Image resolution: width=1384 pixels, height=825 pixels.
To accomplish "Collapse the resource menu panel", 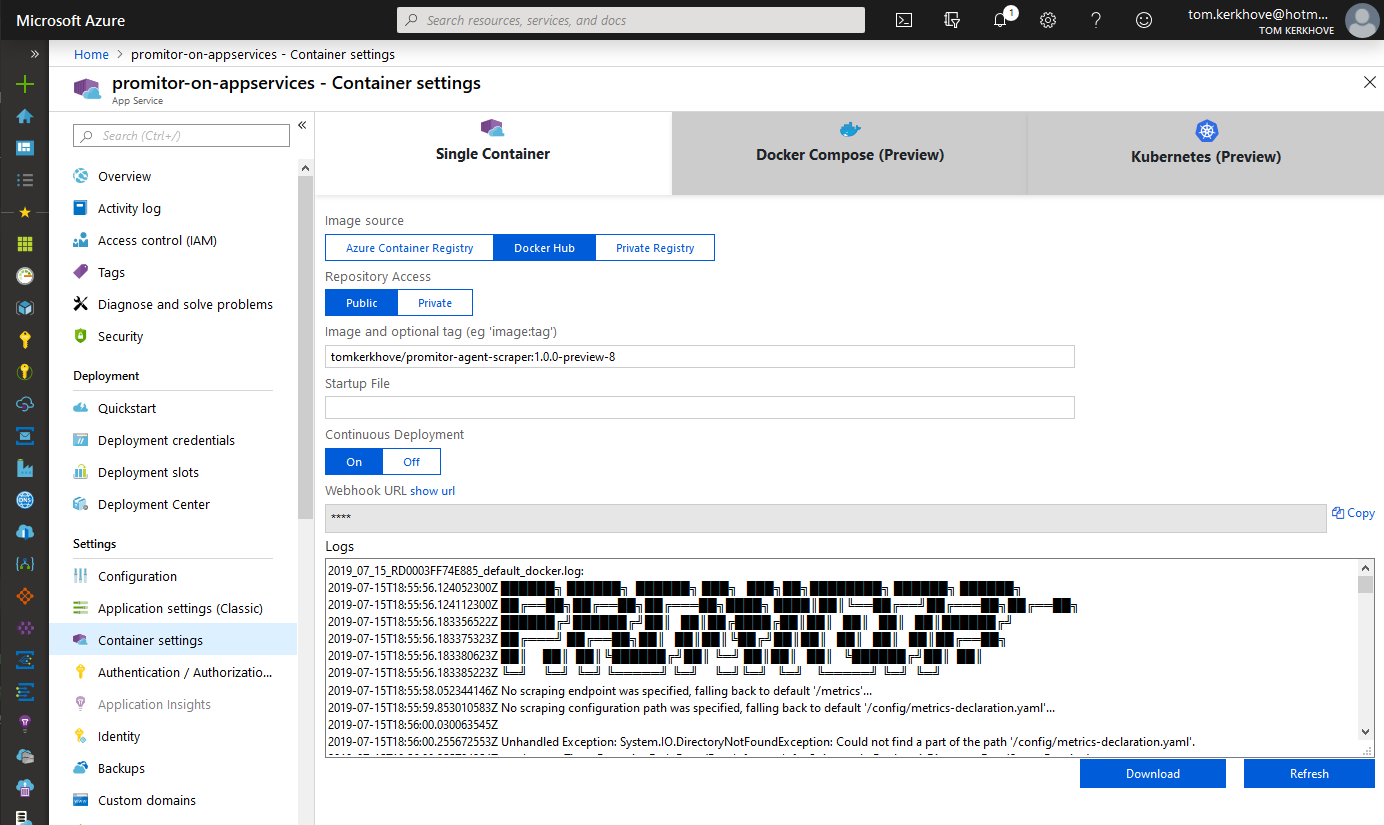I will (302, 126).
